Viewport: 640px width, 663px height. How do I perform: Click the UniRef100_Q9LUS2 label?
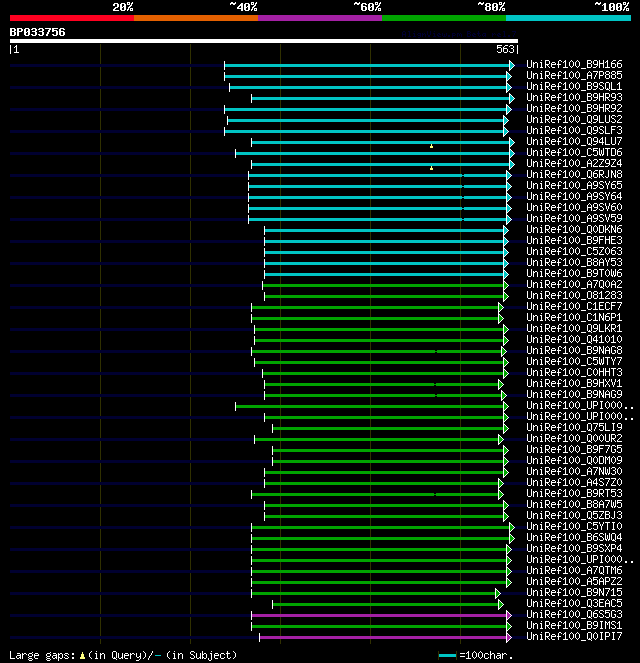click(x=574, y=119)
